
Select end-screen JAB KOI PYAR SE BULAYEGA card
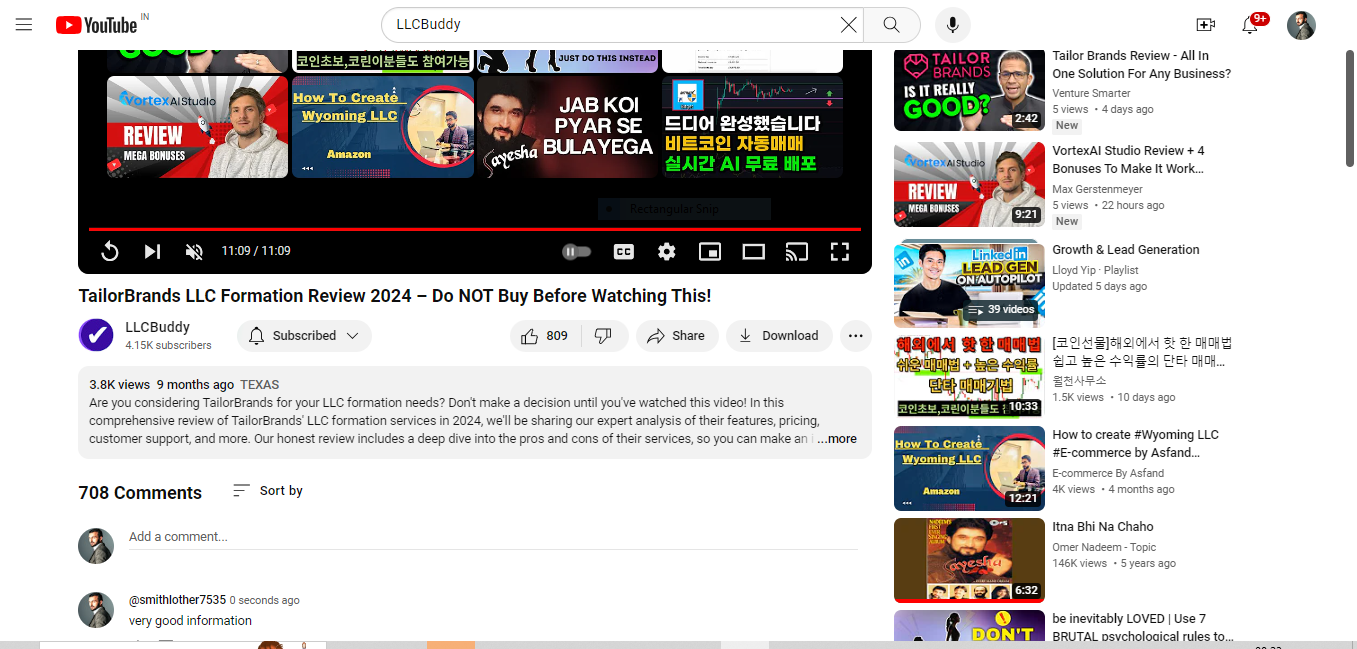click(x=568, y=127)
